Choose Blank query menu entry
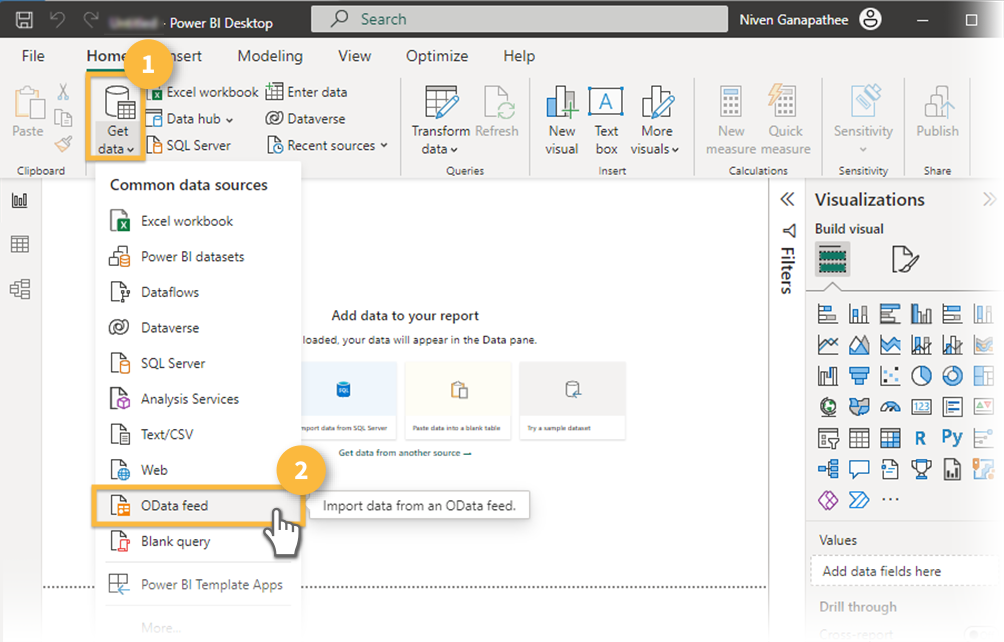 point(196,542)
